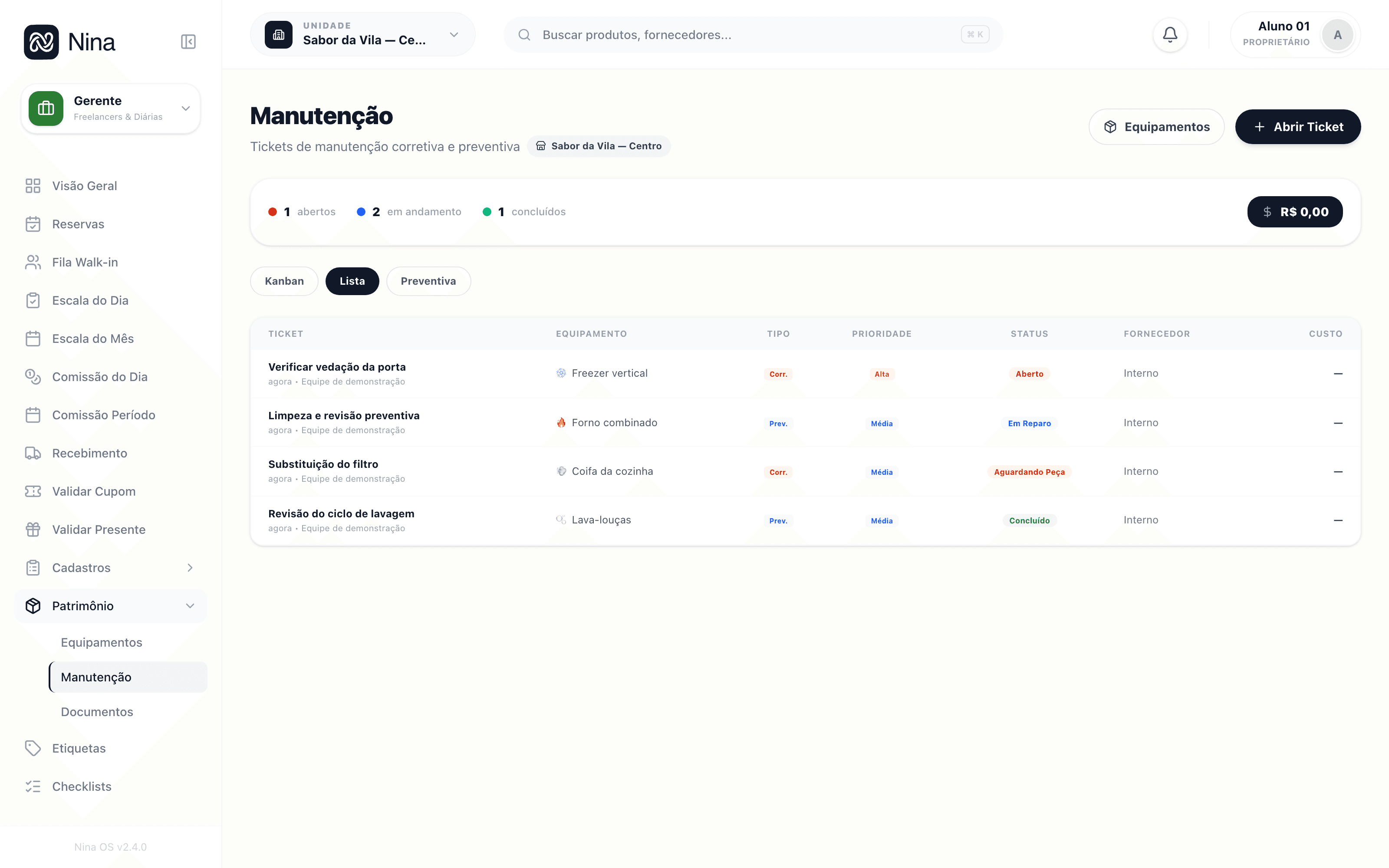This screenshot has height=868, width=1389.
Task: Click the search field for produtos, fornecedores
Action: click(x=753, y=35)
